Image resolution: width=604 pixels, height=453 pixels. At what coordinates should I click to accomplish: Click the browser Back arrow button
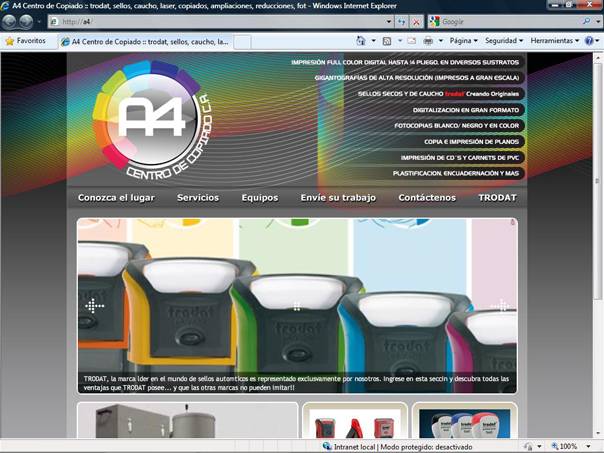[x=11, y=21]
